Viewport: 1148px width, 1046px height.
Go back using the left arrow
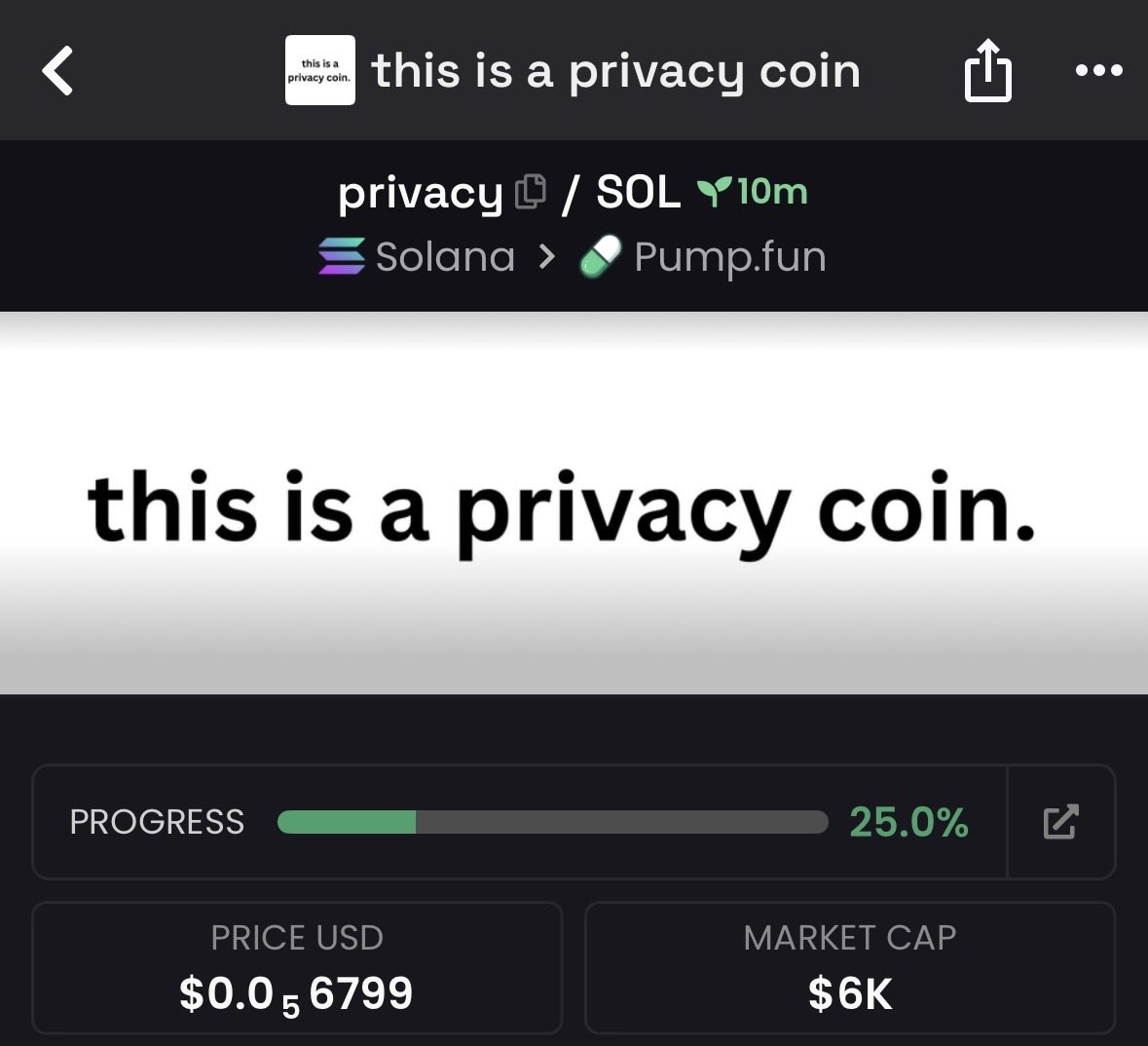point(57,71)
